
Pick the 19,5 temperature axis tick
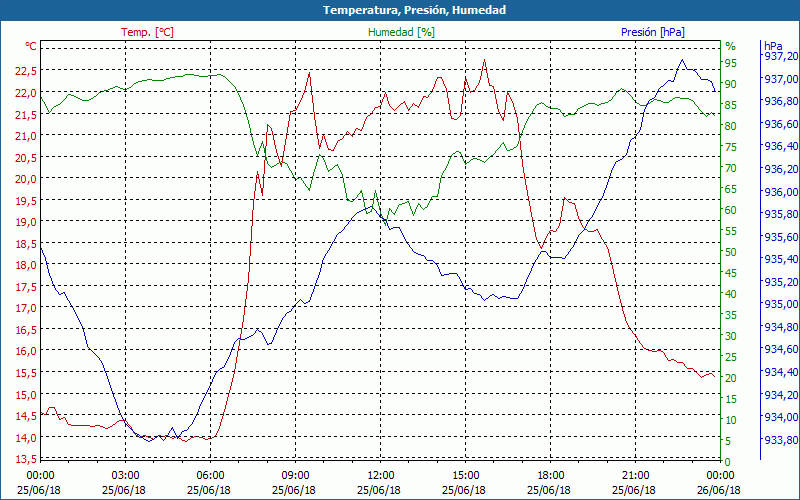pyautogui.click(x=26, y=201)
